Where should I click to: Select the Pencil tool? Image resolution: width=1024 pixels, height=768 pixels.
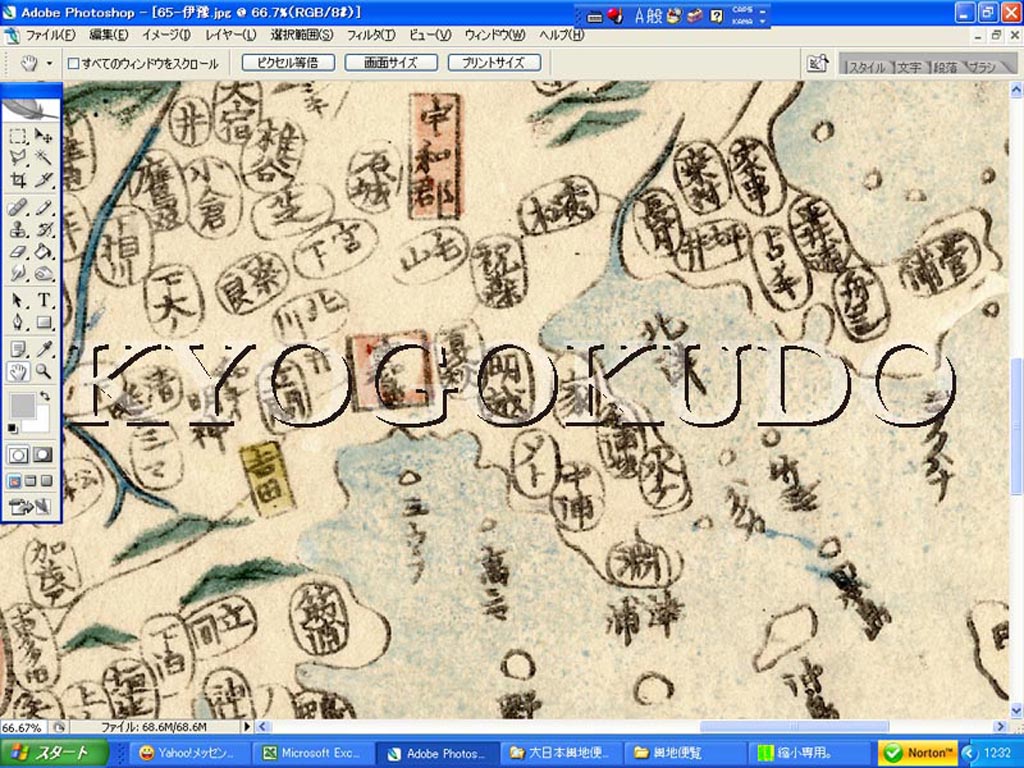[x=43, y=208]
